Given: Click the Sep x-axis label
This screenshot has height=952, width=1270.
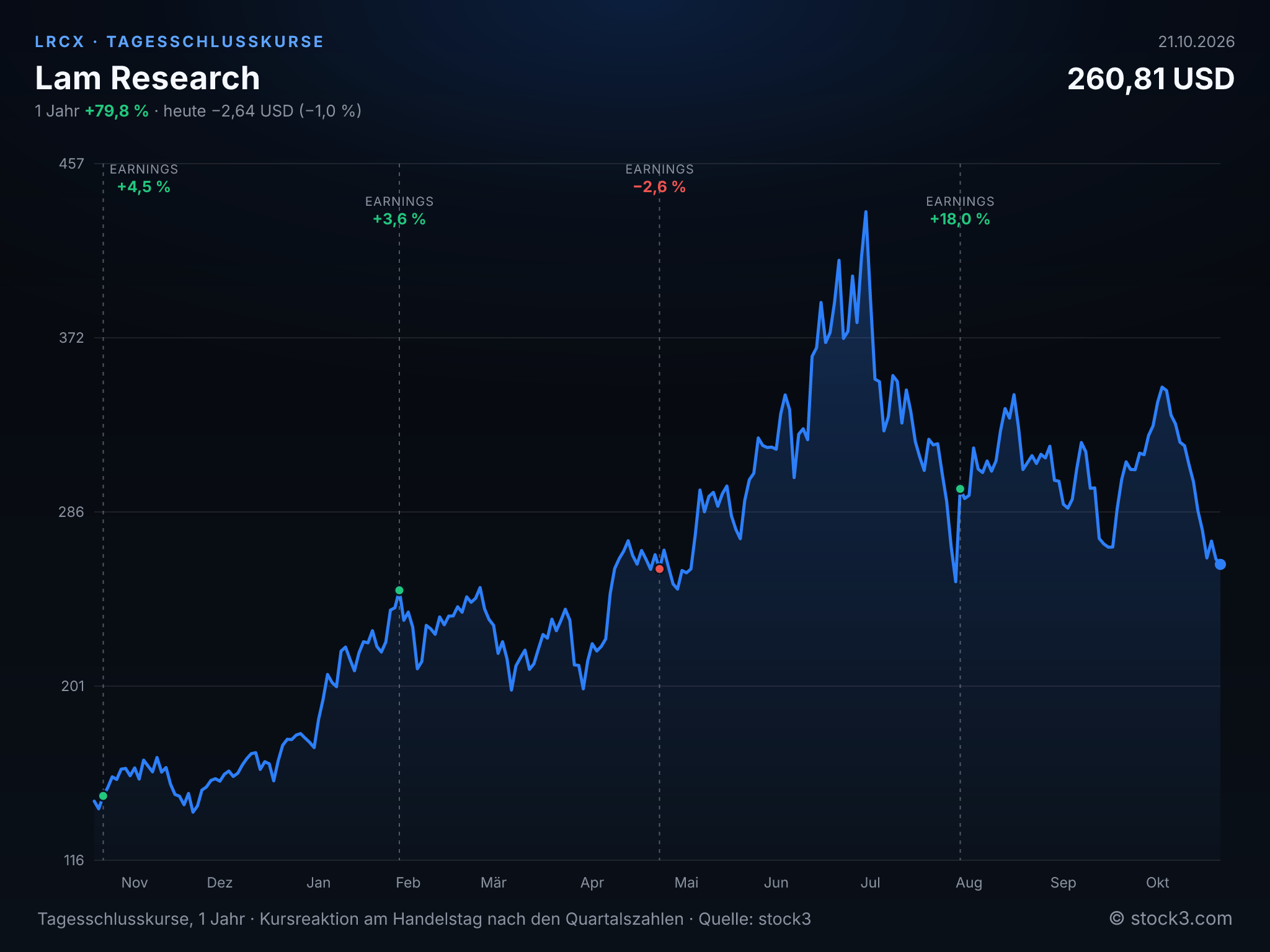Looking at the screenshot, I should [1063, 883].
